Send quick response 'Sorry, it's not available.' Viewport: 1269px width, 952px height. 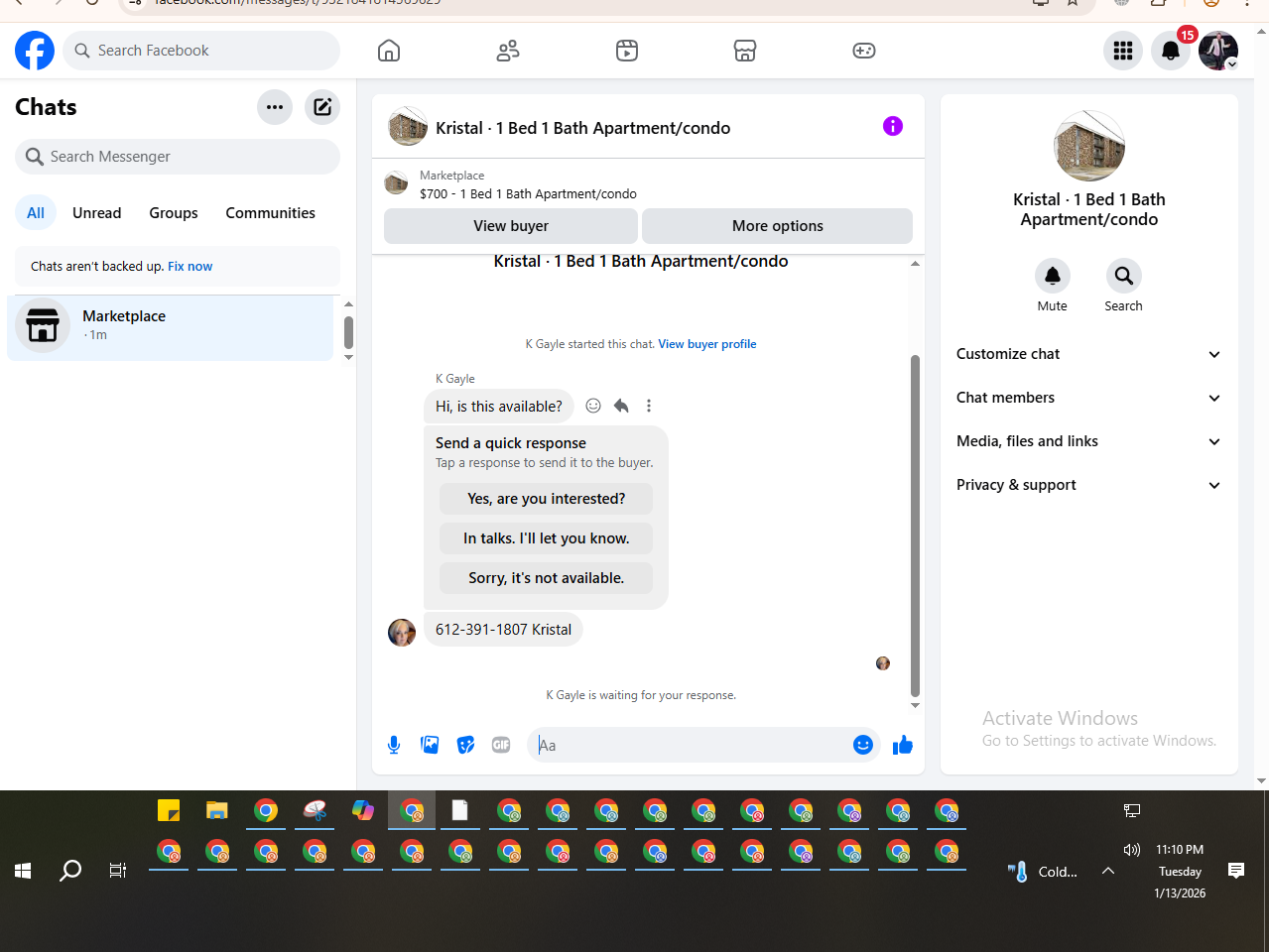[547, 578]
